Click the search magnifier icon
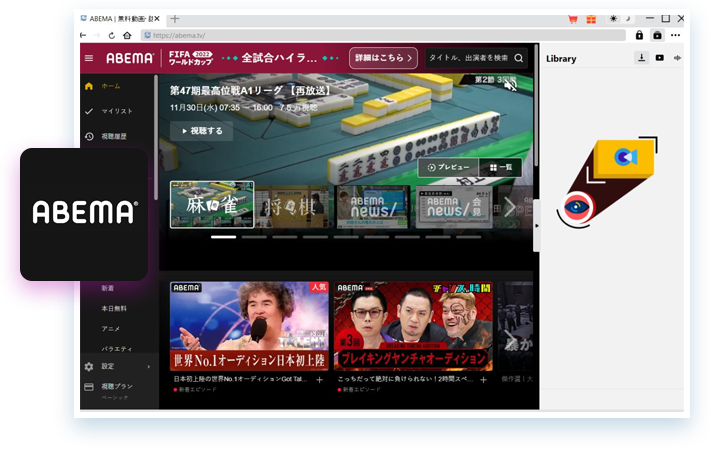 pos(519,58)
